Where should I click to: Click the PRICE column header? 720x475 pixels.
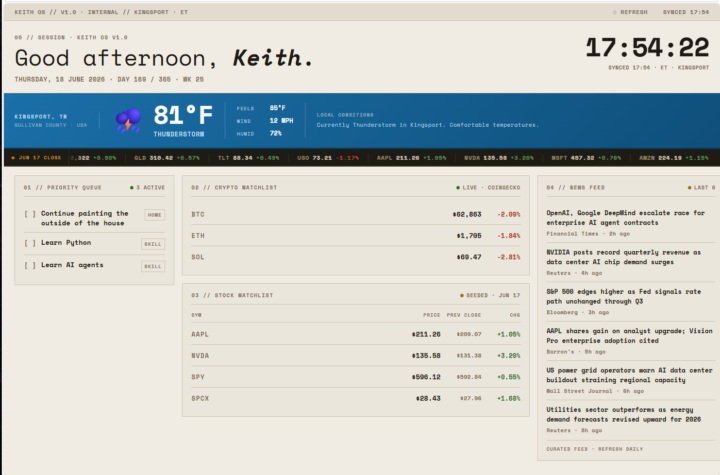[432, 315]
